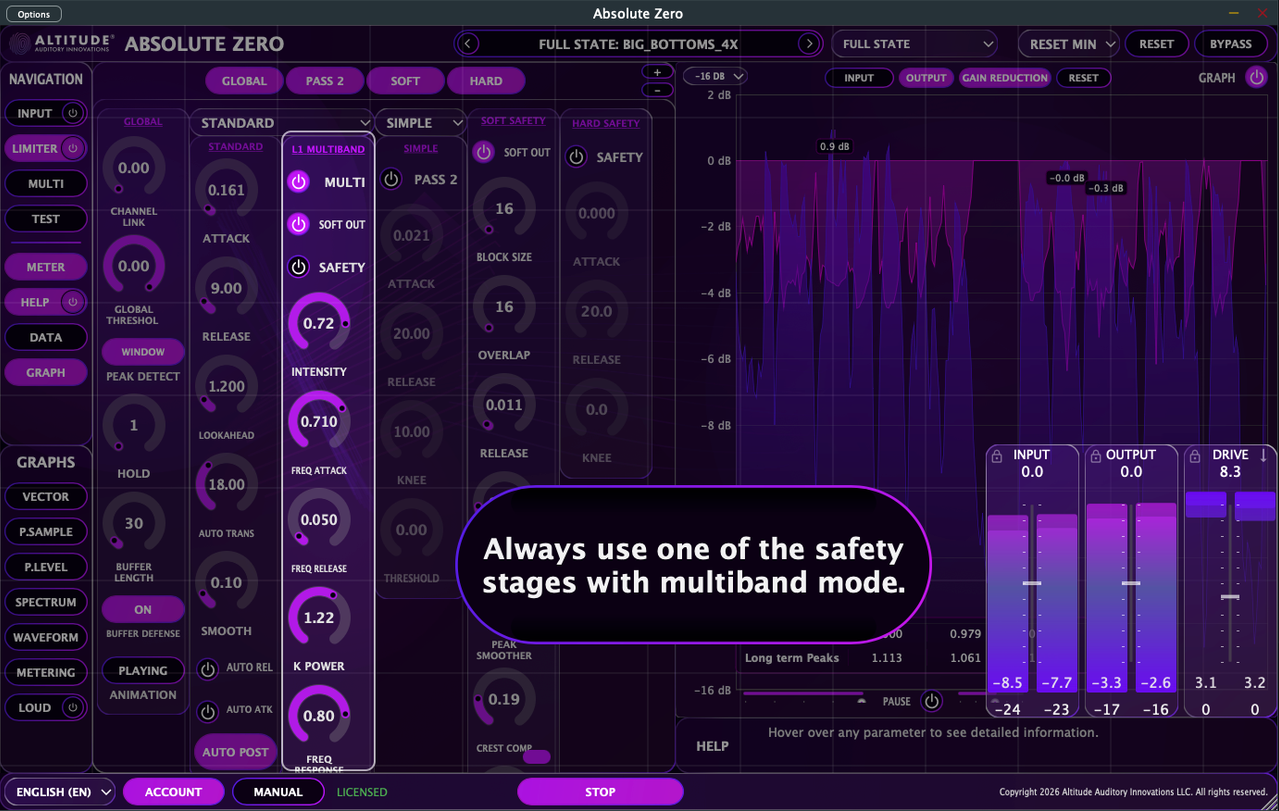
Task: Open the ENGLISH (EN) language dropdown
Action: tap(60, 792)
